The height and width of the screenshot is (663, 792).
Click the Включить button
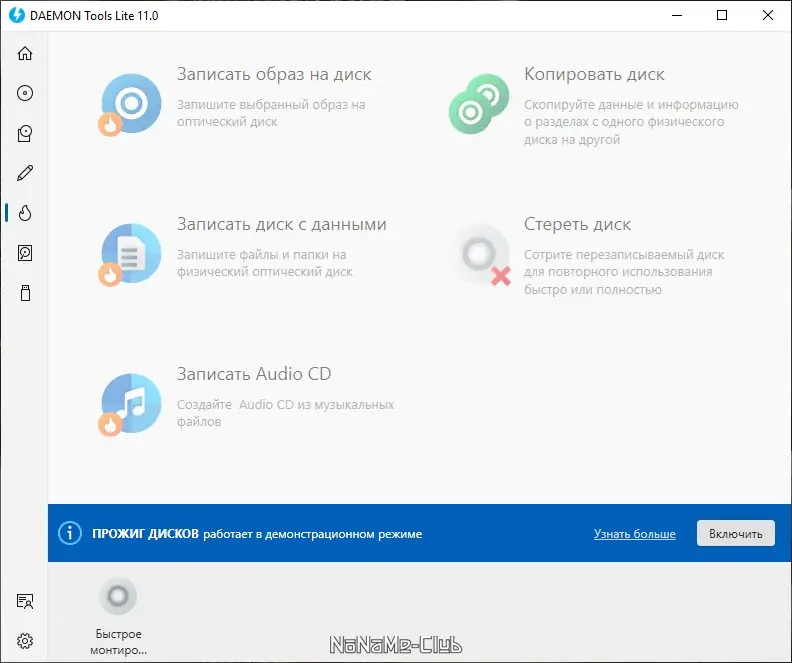(x=735, y=533)
